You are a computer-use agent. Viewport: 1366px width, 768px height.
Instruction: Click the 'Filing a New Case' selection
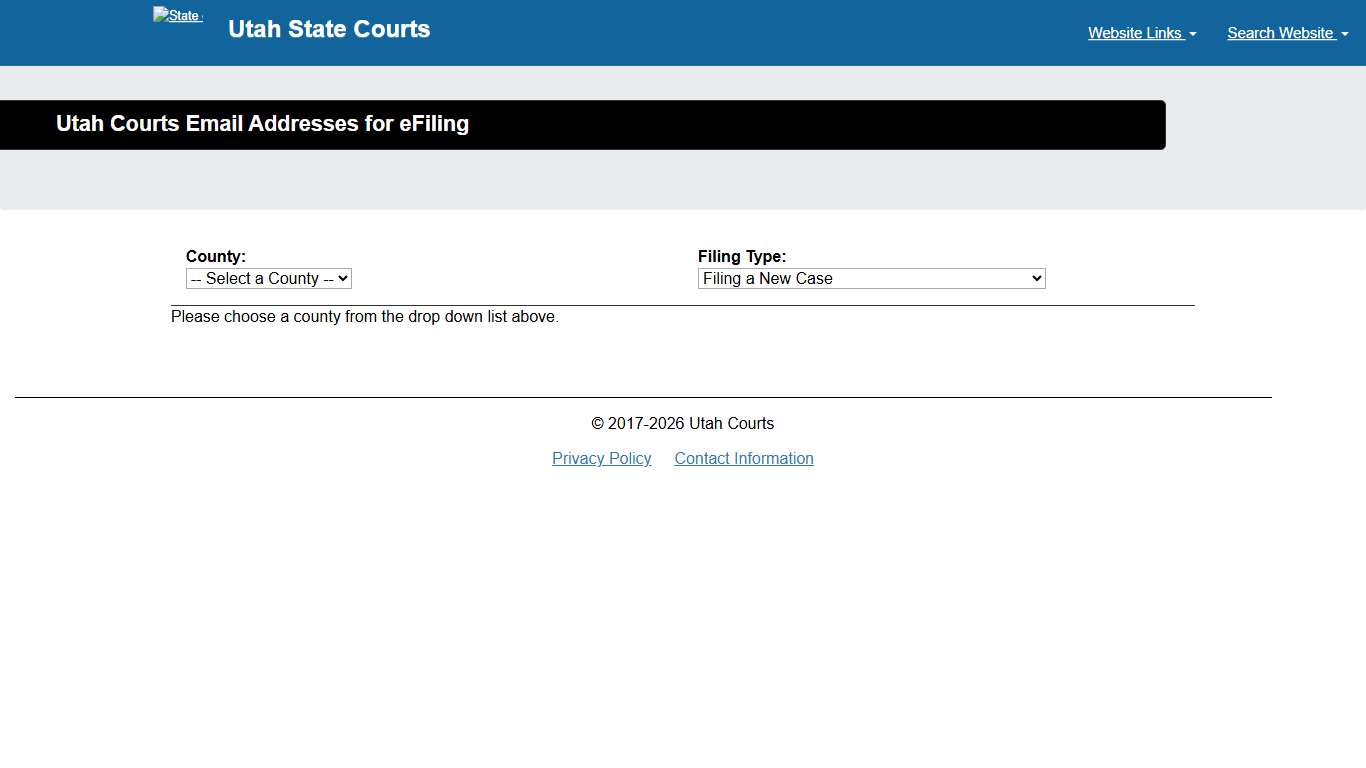click(870, 278)
